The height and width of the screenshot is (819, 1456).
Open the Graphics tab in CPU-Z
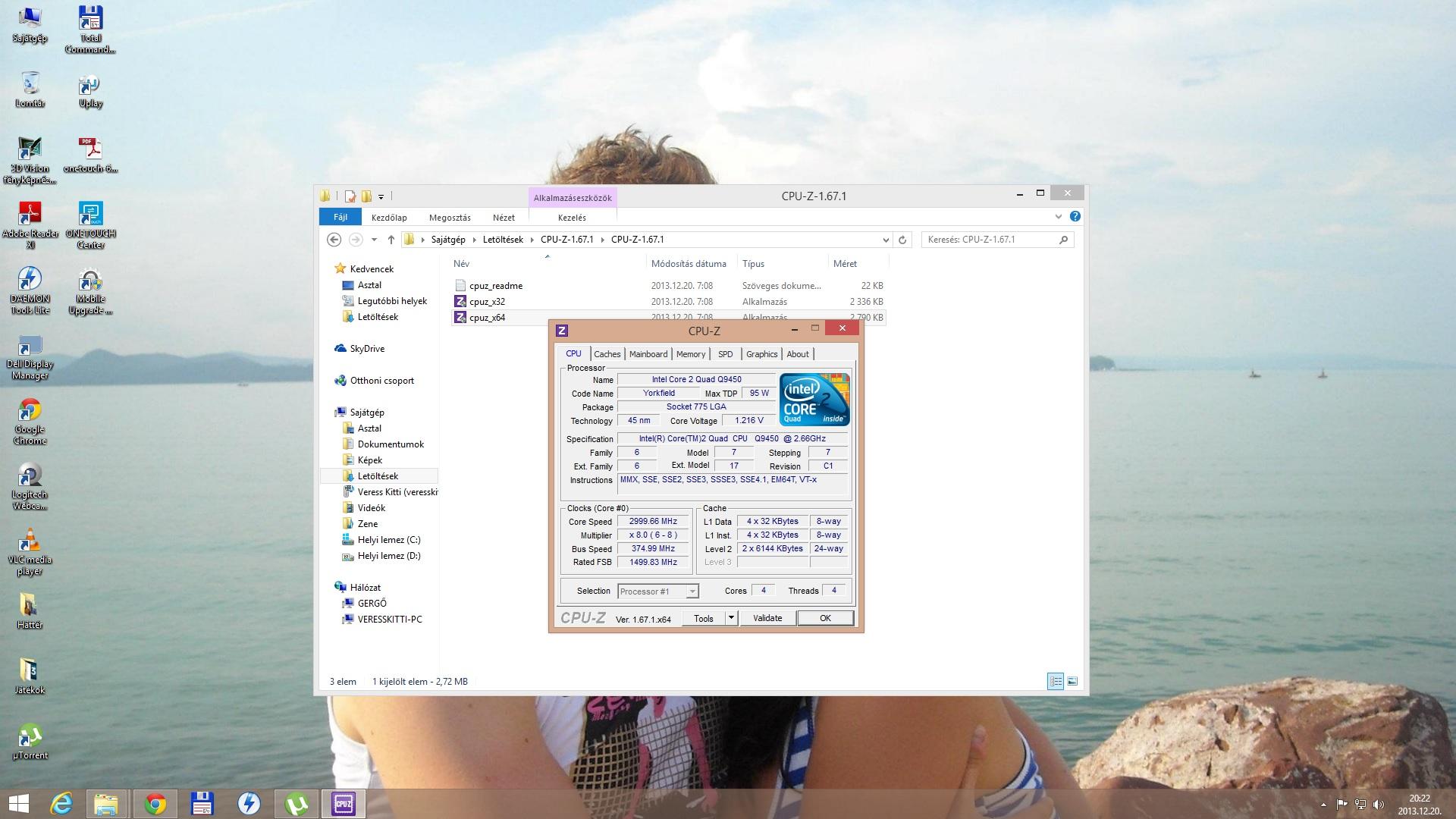(x=761, y=354)
